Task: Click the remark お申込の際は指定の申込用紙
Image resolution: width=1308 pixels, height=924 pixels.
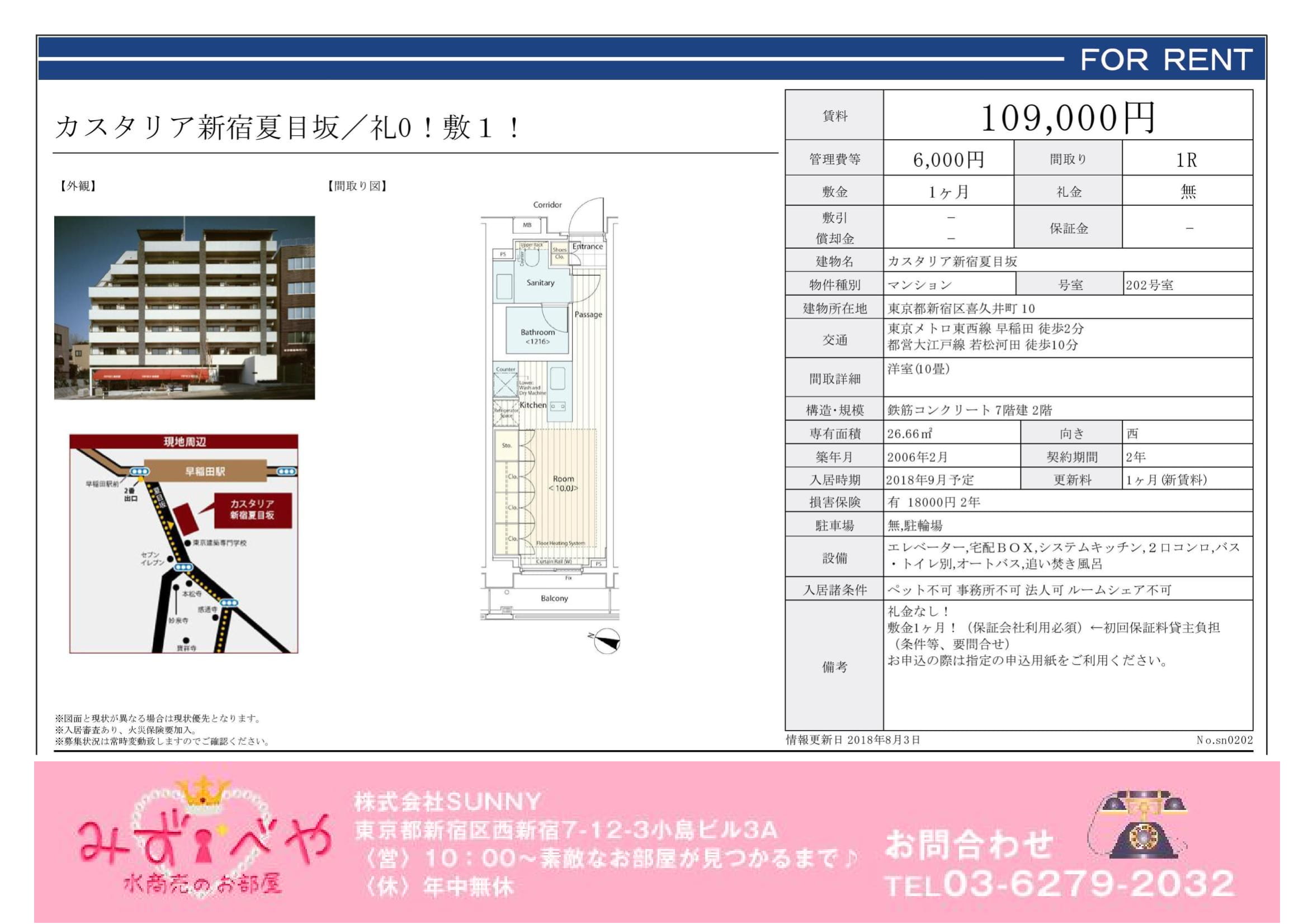Action: click(1028, 661)
